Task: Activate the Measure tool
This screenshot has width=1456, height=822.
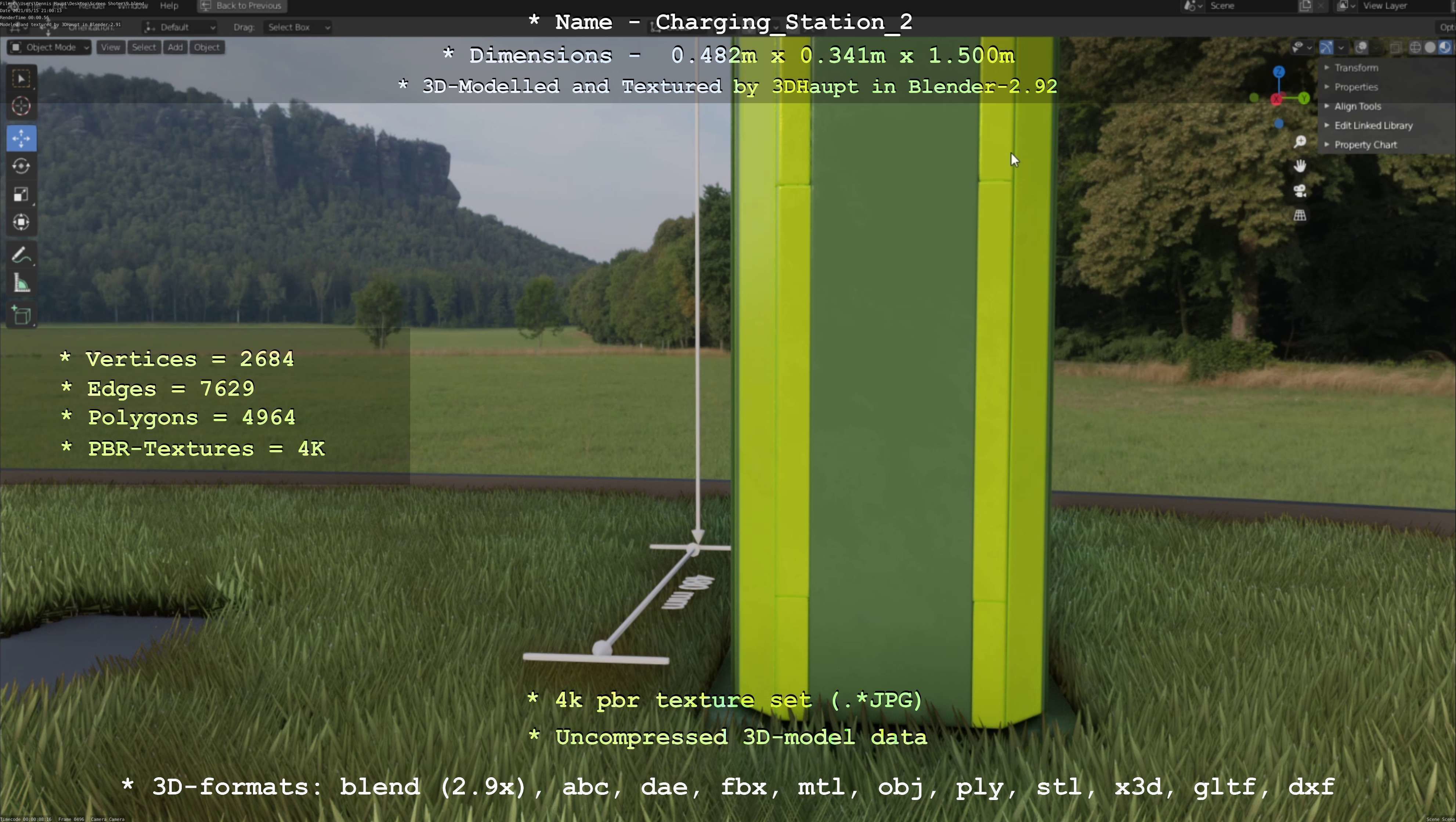Action: (21, 283)
